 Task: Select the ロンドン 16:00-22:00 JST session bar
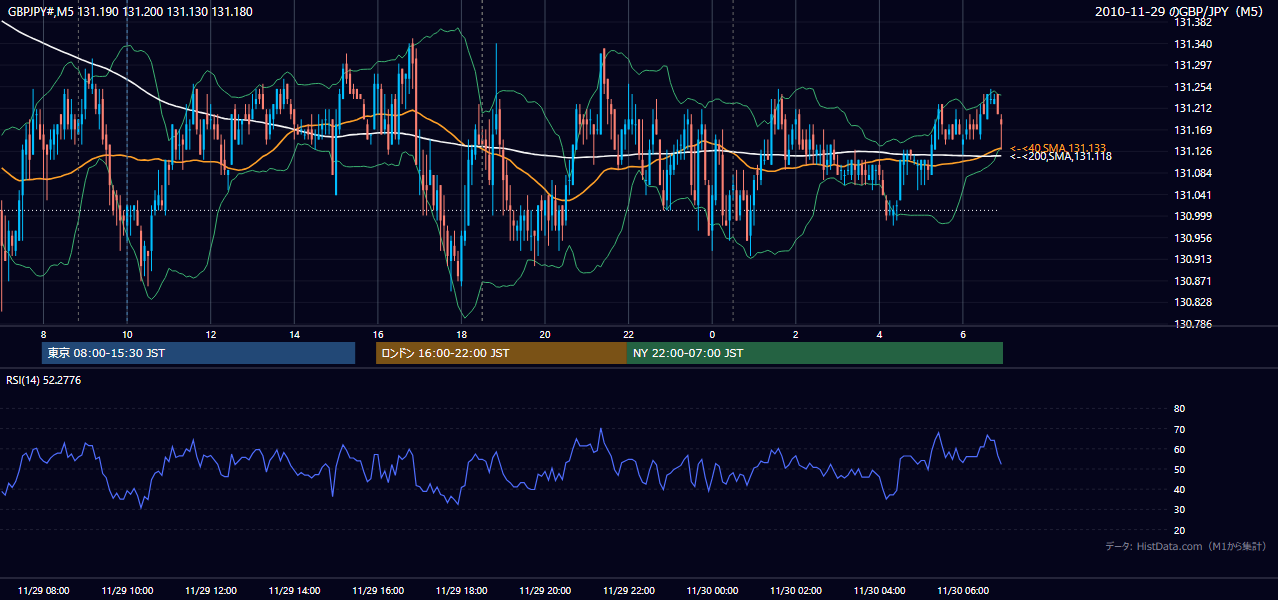click(501, 353)
